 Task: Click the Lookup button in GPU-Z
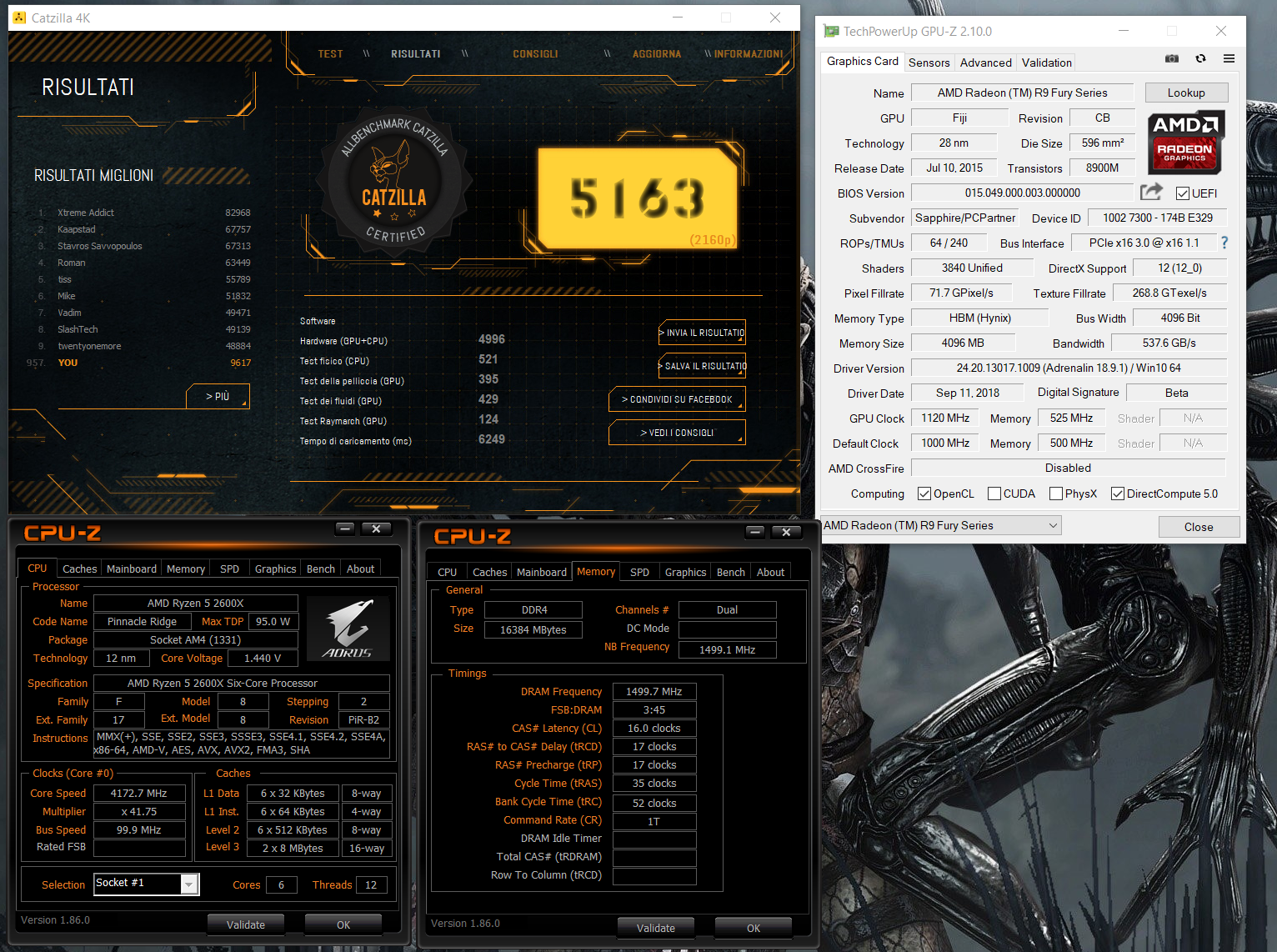point(1185,93)
